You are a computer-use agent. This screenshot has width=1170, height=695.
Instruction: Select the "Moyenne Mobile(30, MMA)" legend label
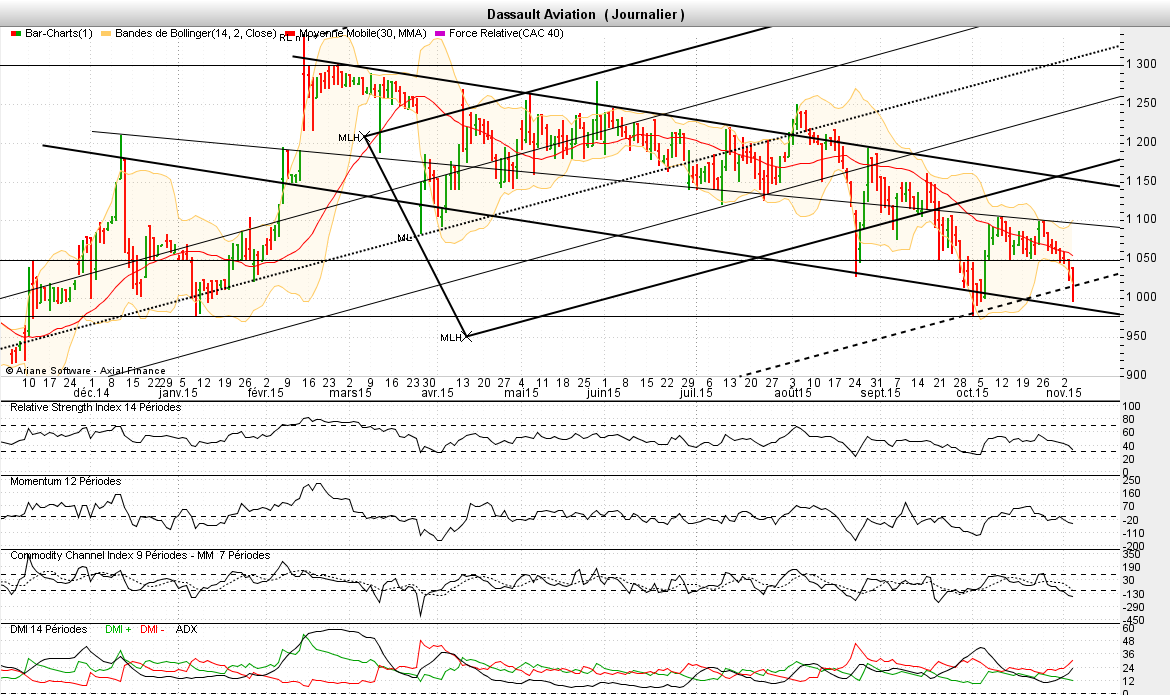click(x=363, y=34)
